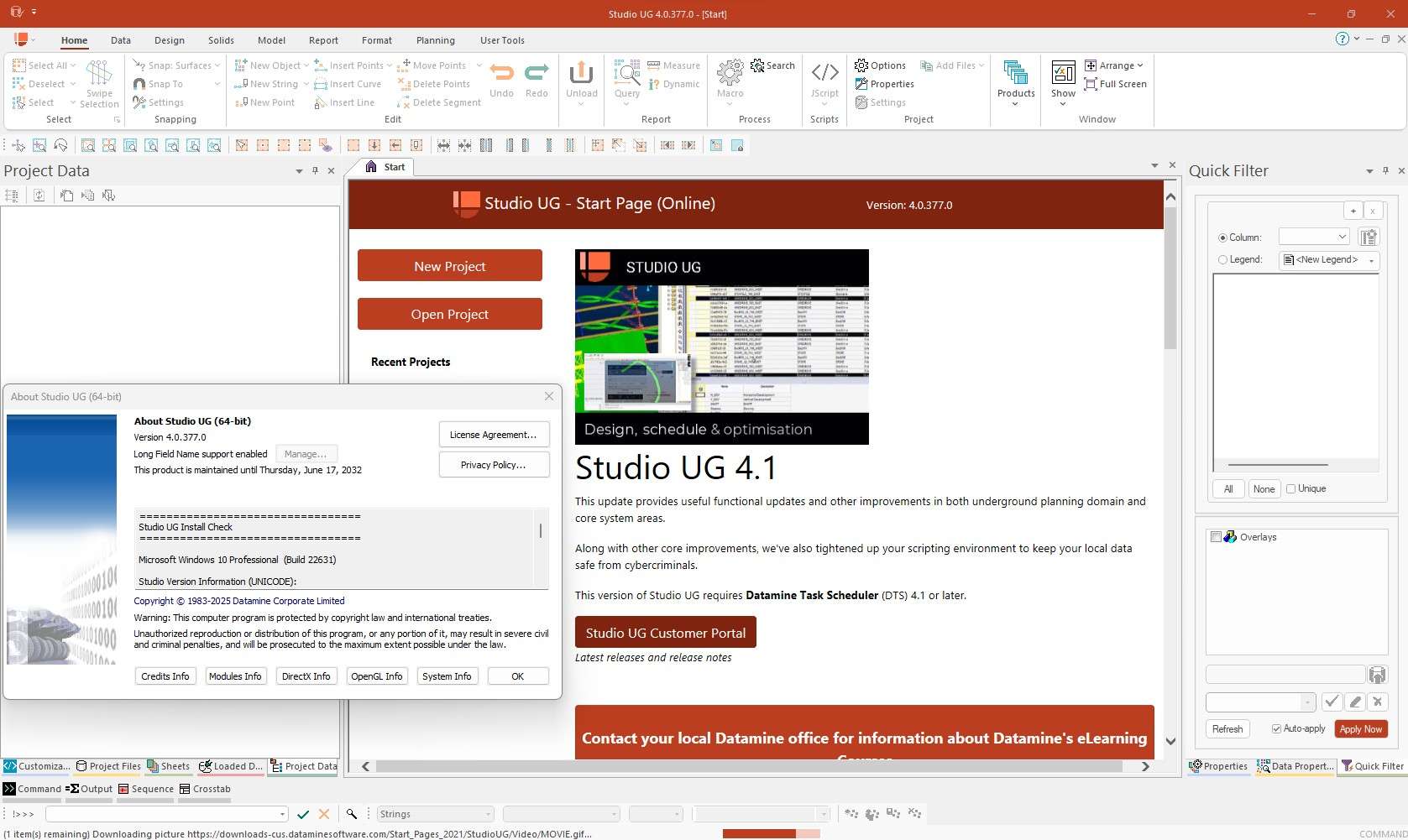Viewport: 1408px width, 840px height.
Task: Click the Unload icon in ribbon
Action: coord(581,74)
